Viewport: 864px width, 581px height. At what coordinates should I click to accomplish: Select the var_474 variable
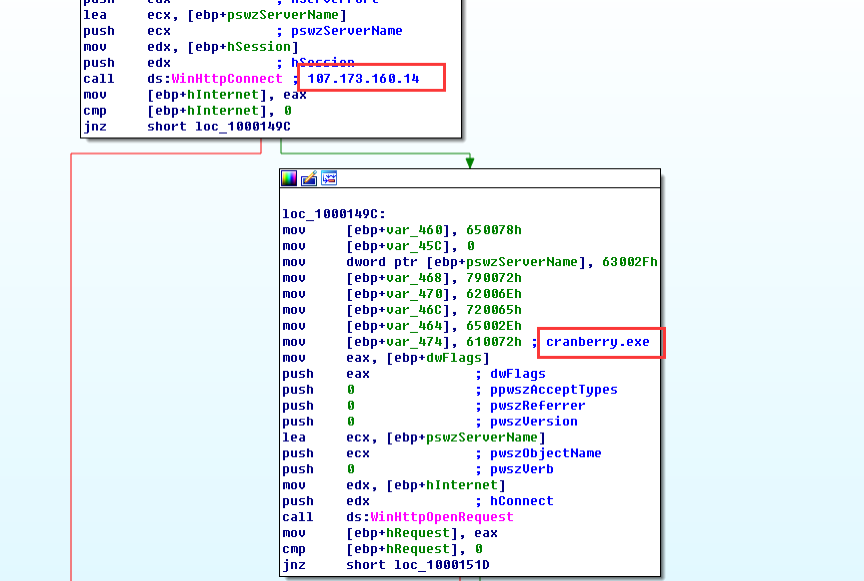(414, 342)
